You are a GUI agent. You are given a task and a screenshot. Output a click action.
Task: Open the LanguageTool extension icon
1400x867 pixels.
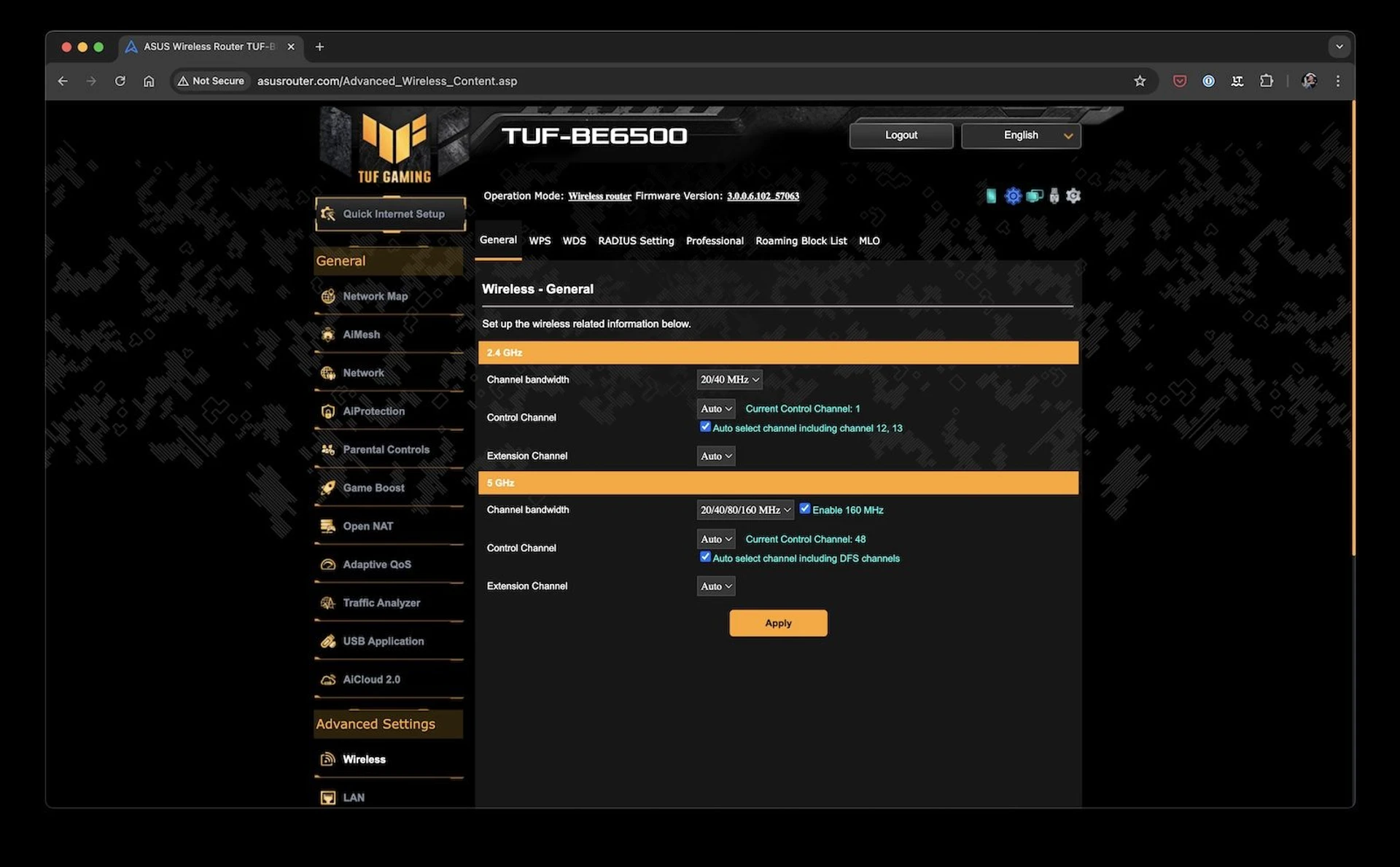1237,81
